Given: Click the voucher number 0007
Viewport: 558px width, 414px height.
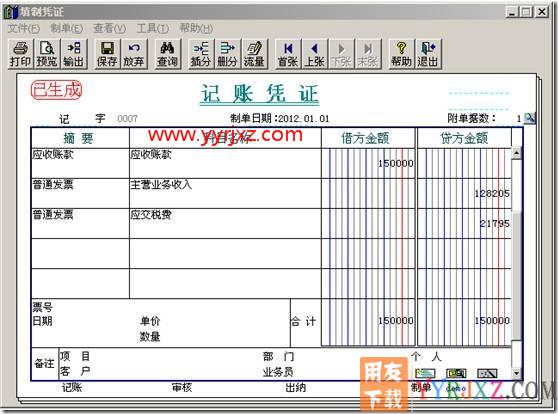Looking at the screenshot, I should 127,119.
